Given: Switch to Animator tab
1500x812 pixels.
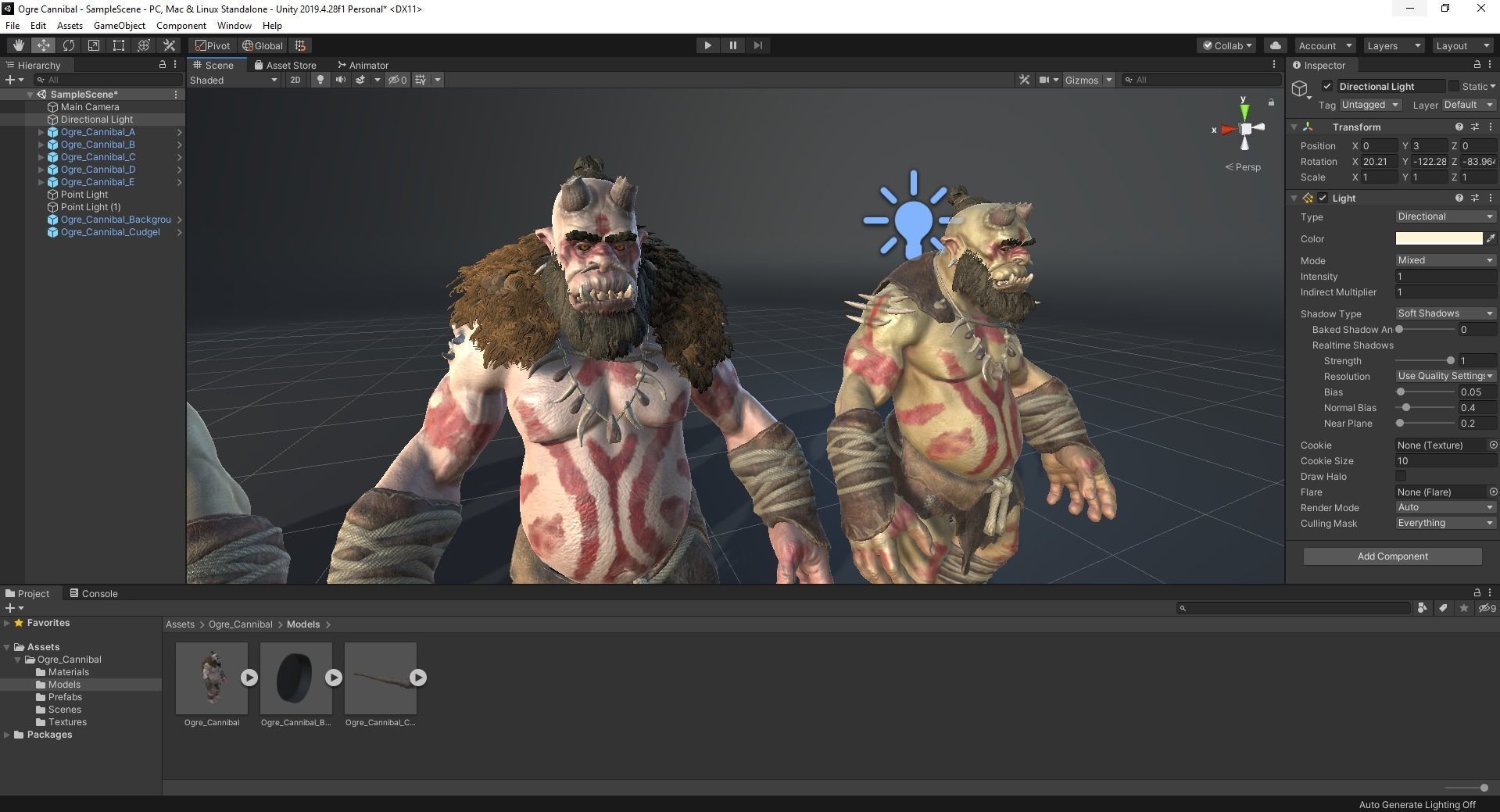Looking at the screenshot, I should (363, 65).
